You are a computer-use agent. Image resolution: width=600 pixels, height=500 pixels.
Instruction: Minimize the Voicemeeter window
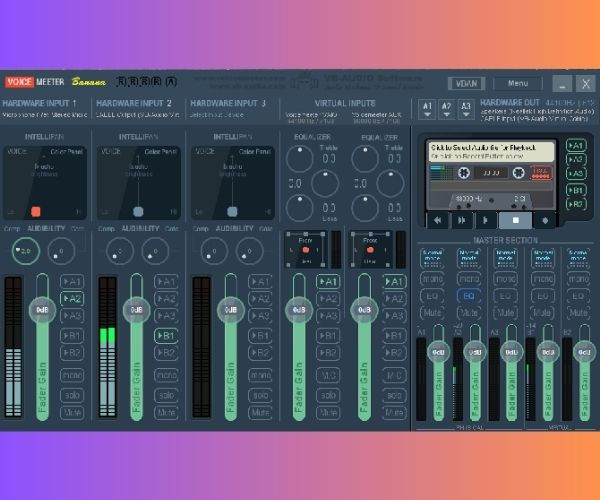point(562,83)
